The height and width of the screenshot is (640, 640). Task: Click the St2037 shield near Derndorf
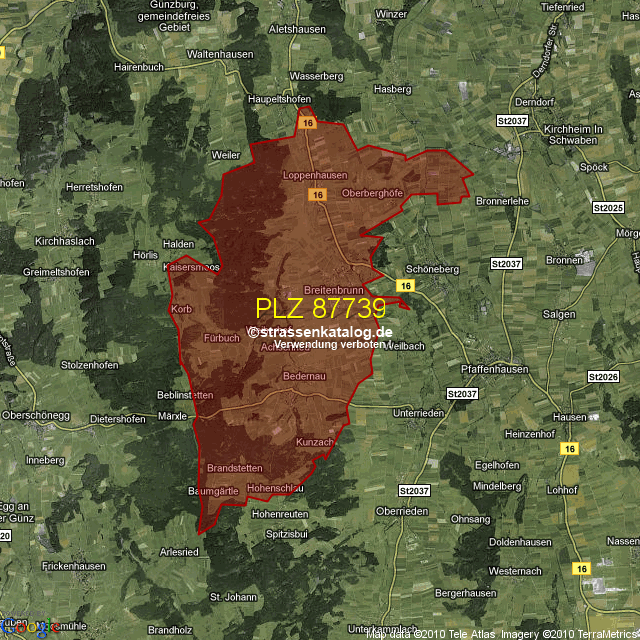pos(511,120)
